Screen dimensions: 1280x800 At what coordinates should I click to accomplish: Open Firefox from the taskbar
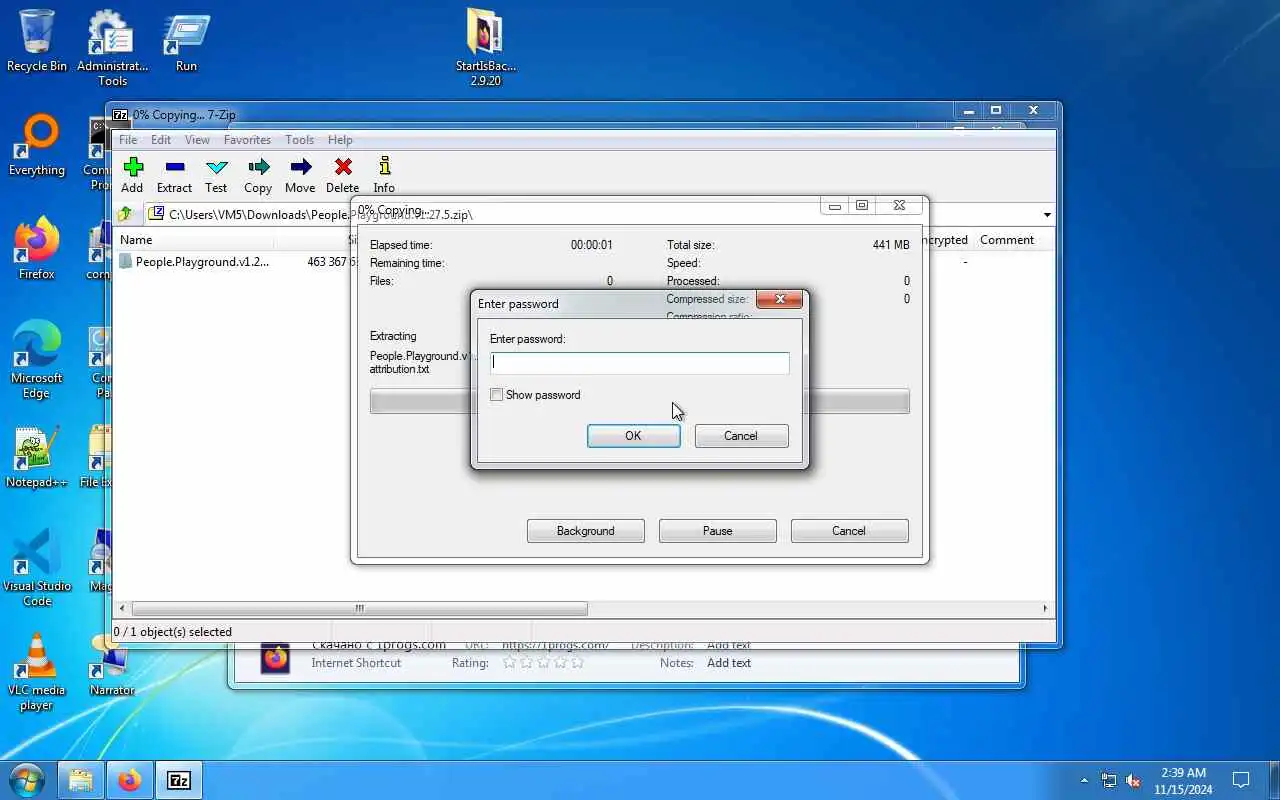point(130,780)
